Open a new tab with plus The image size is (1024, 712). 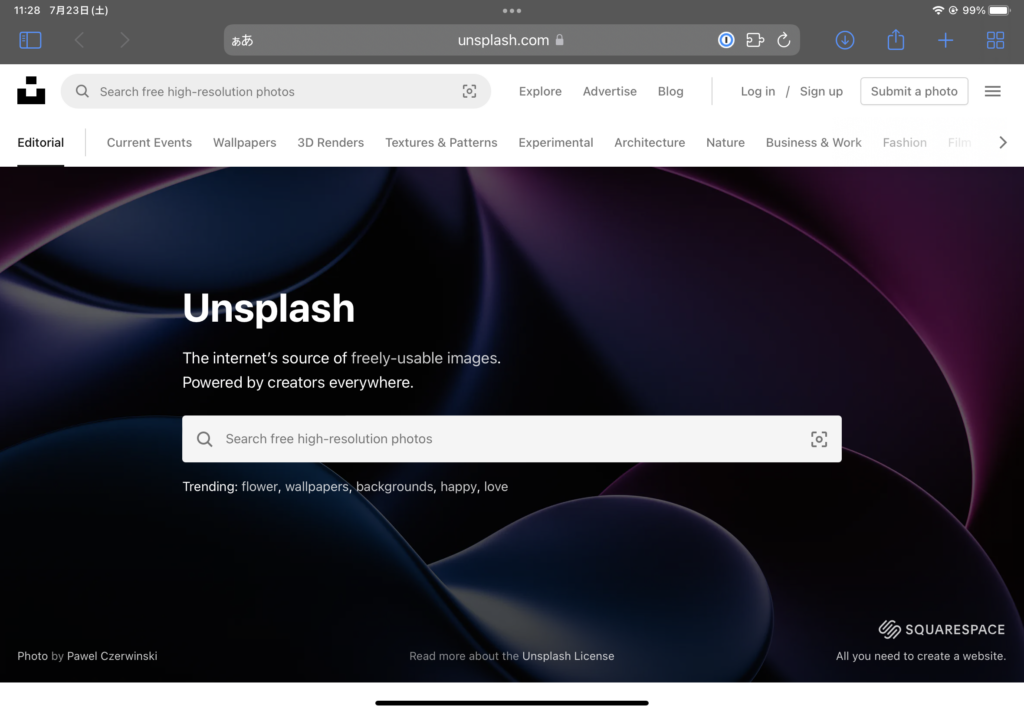click(x=945, y=40)
